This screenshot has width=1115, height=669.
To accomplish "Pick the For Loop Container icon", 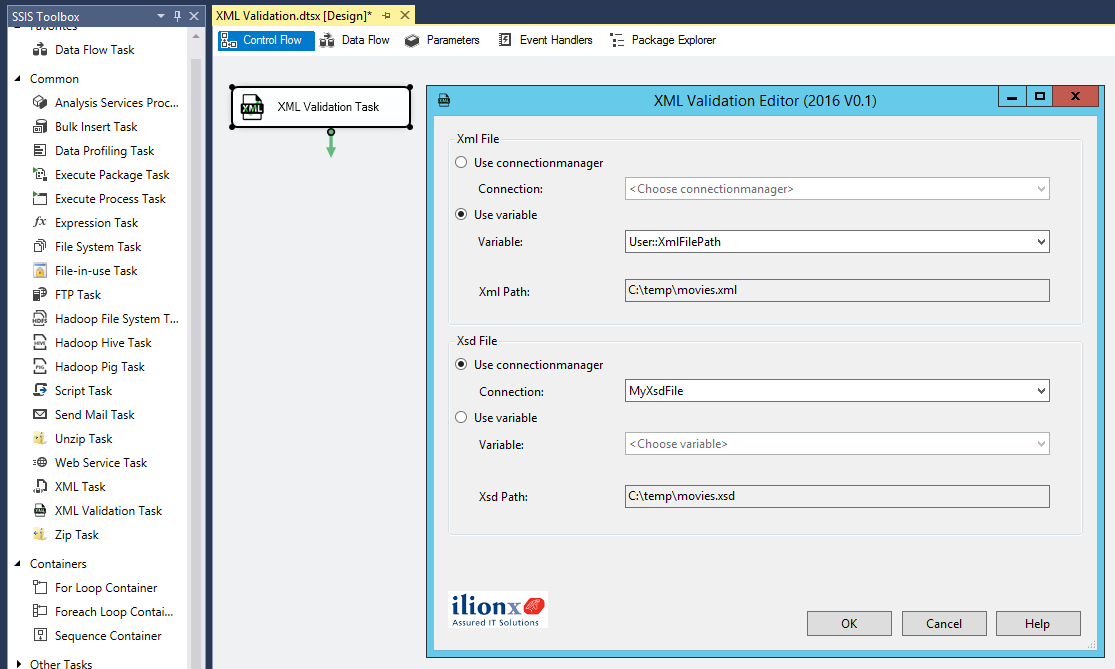I will [40, 587].
